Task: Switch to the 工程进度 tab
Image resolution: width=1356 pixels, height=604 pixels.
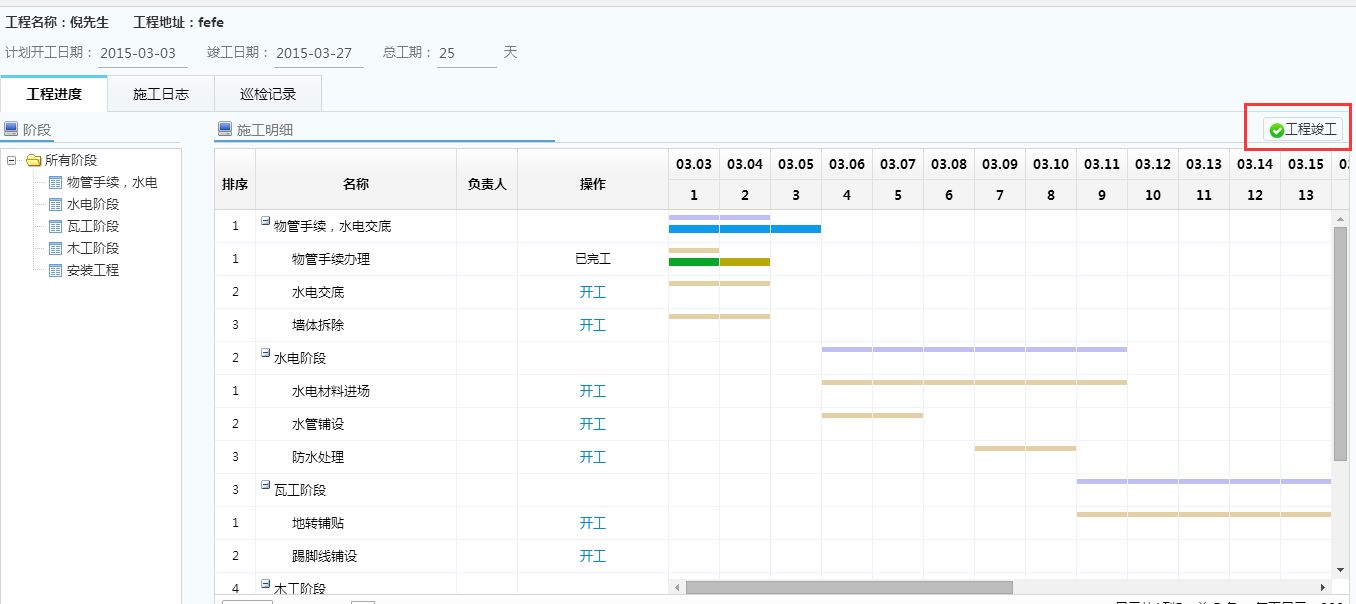Action: pyautogui.click(x=54, y=94)
